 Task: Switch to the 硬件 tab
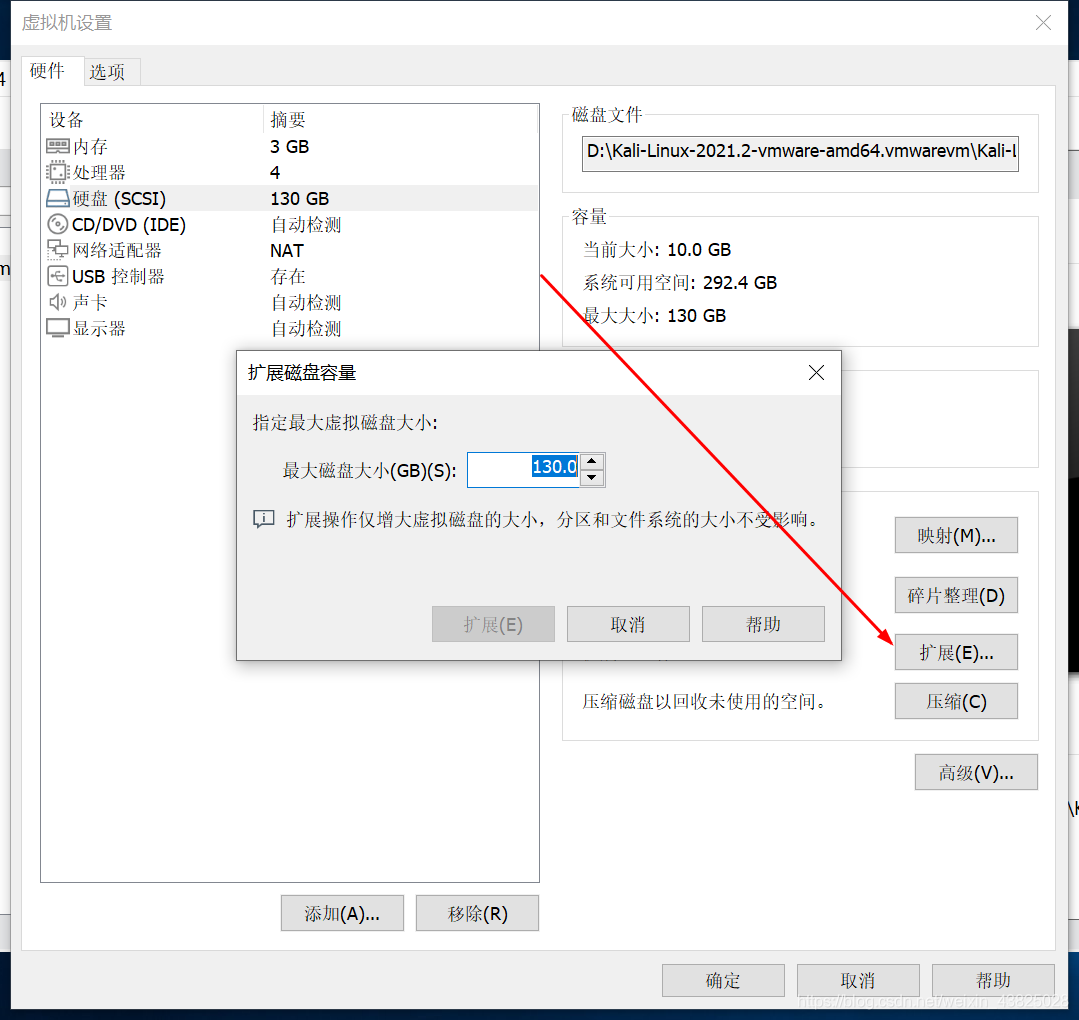pos(47,71)
